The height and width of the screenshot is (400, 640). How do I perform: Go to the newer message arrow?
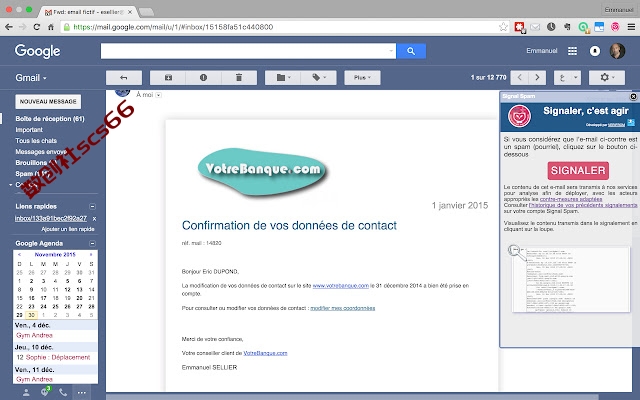click(x=520, y=78)
